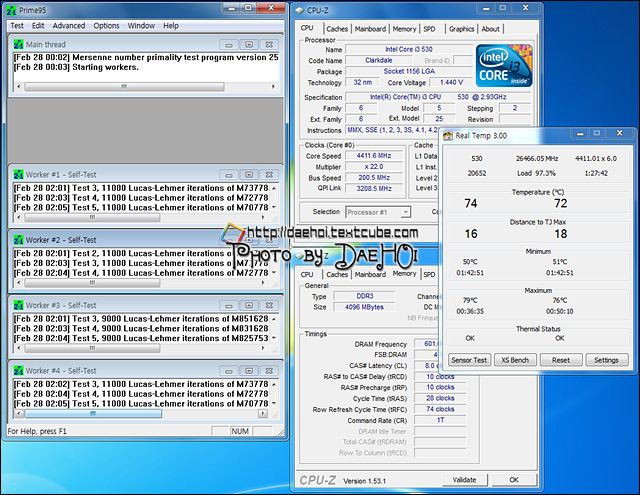Switch to Memory tab in top CPU-Z

404,29
